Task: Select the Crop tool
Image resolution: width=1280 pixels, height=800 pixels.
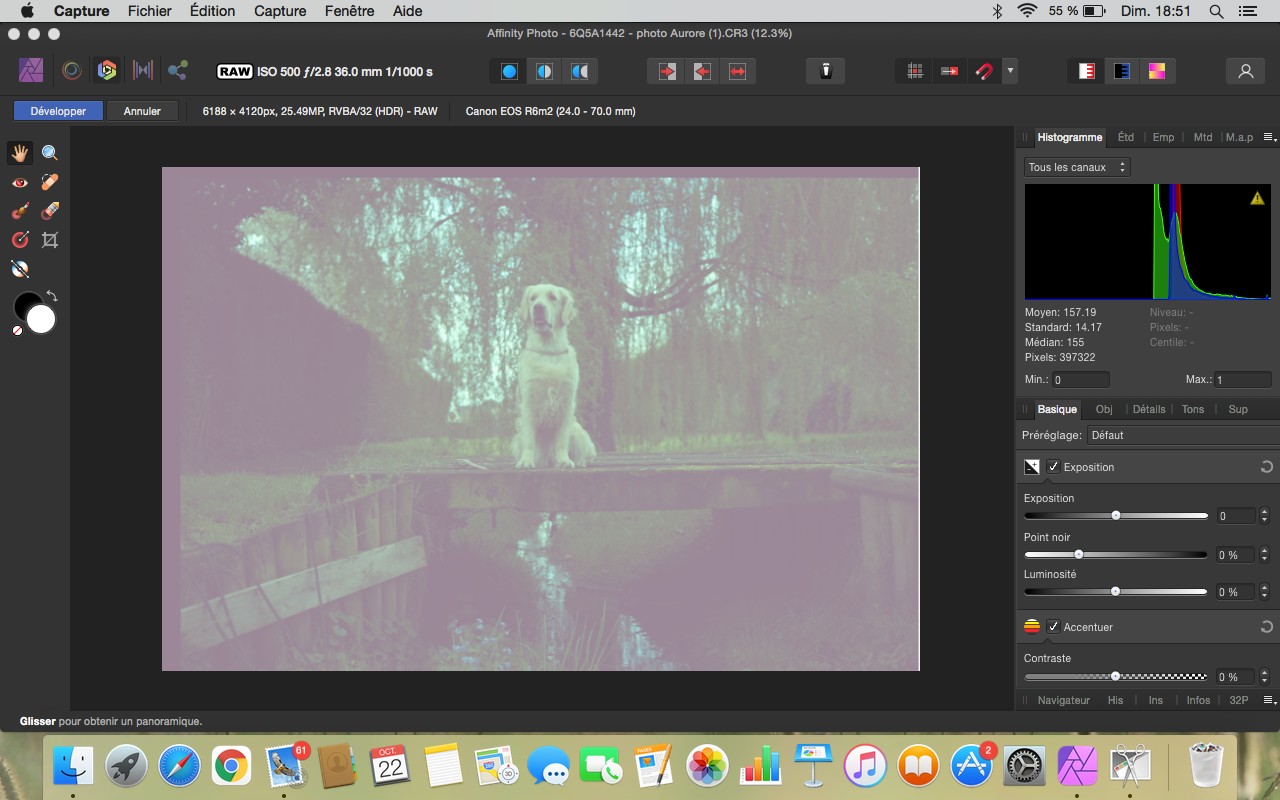Action: (50, 240)
